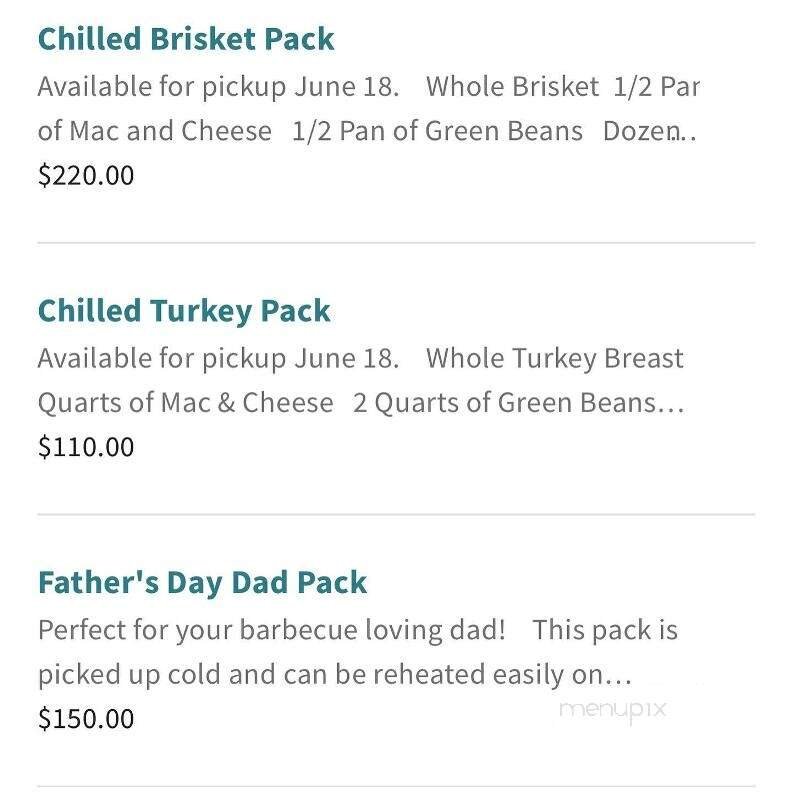The width and height of the screenshot is (792, 792).
Task: Open the Chilled Turkey Pack item
Action: pyautogui.click(x=183, y=311)
